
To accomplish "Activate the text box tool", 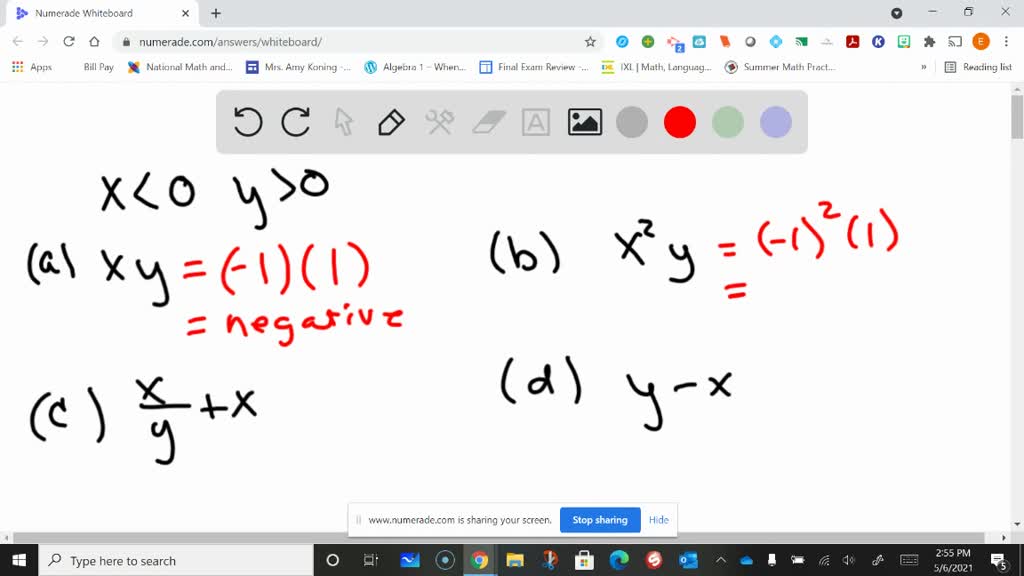I will 536,122.
